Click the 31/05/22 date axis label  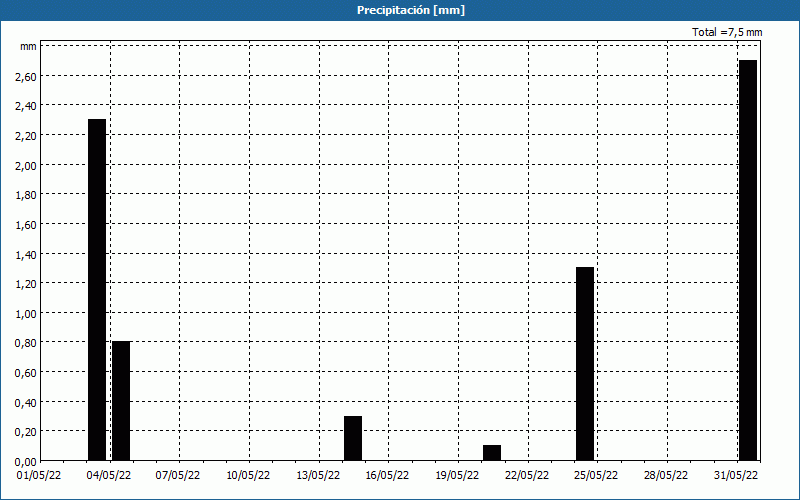pos(737,476)
